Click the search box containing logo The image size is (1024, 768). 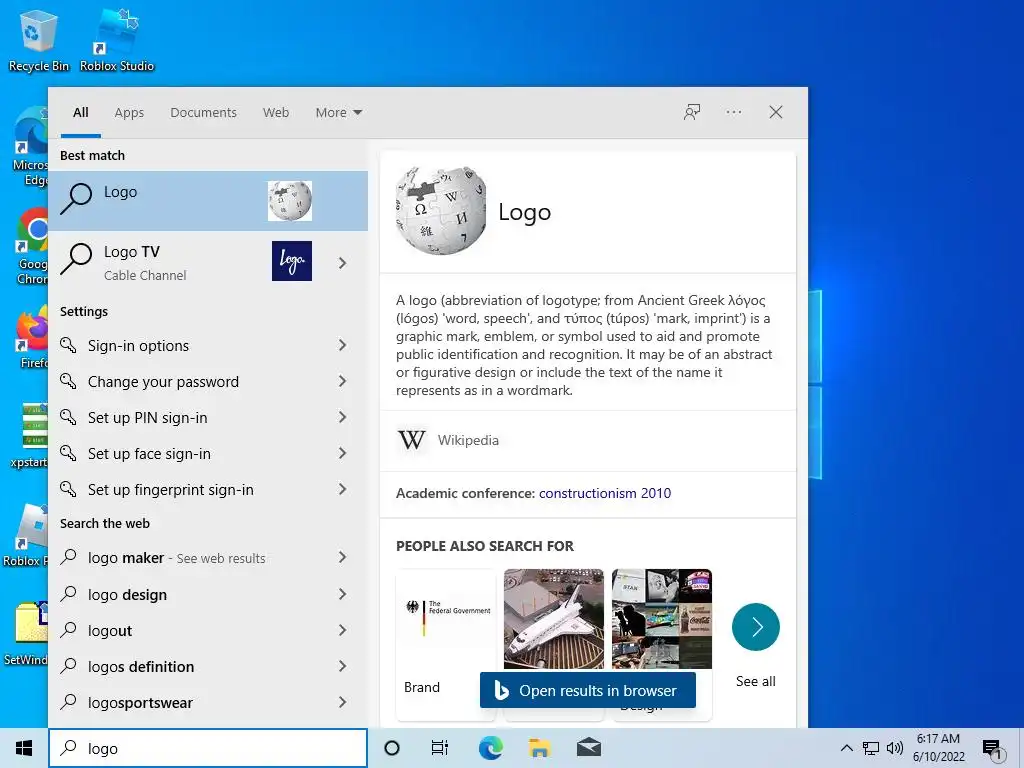[208, 748]
